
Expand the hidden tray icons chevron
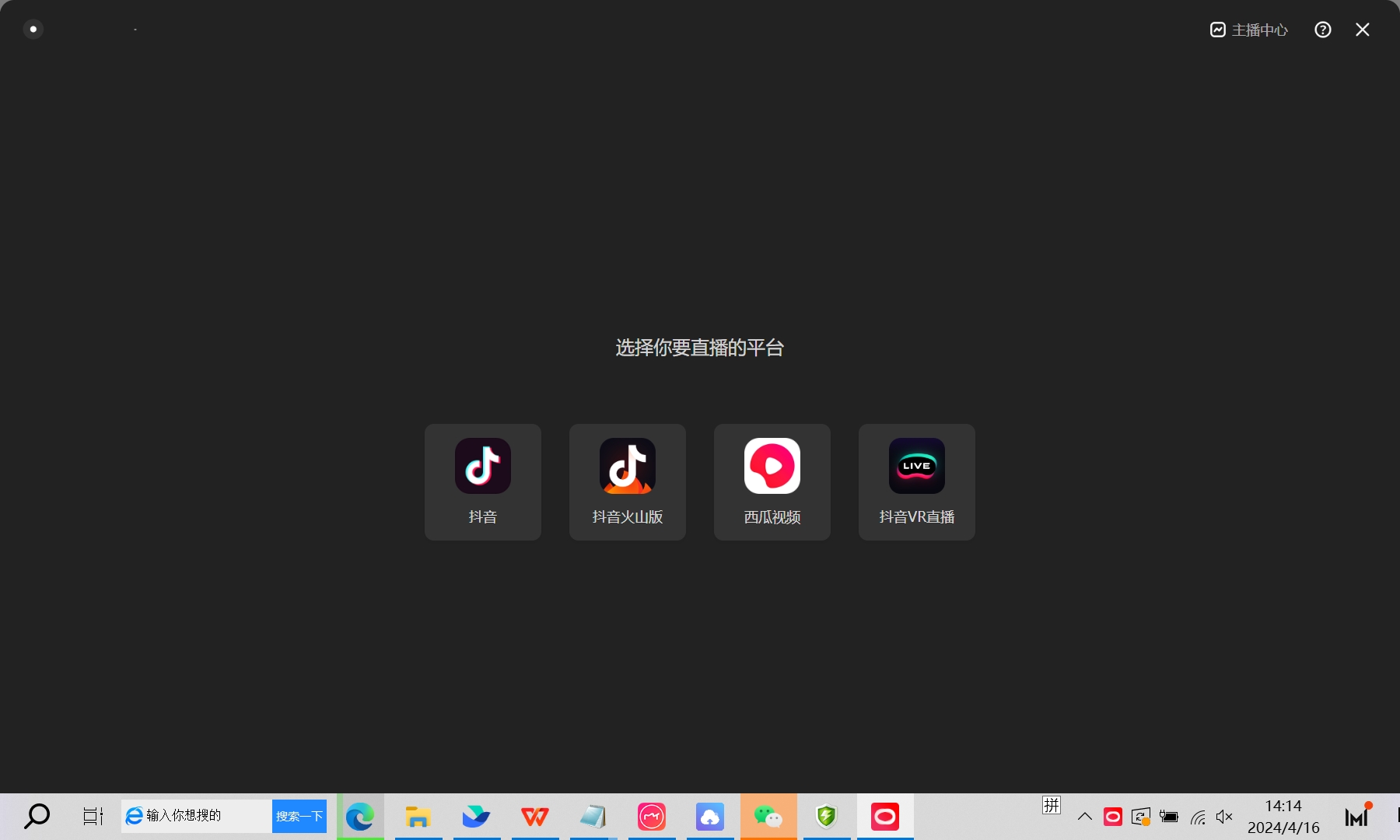point(1085,817)
